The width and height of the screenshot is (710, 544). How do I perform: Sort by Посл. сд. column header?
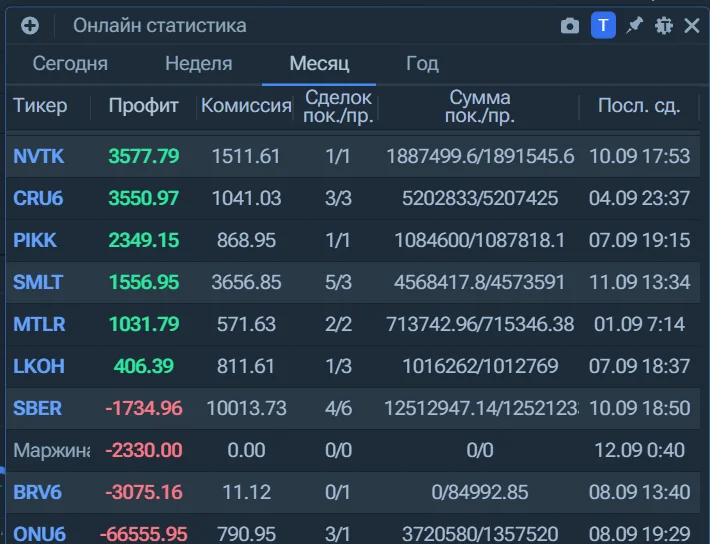click(x=639, y=106)
